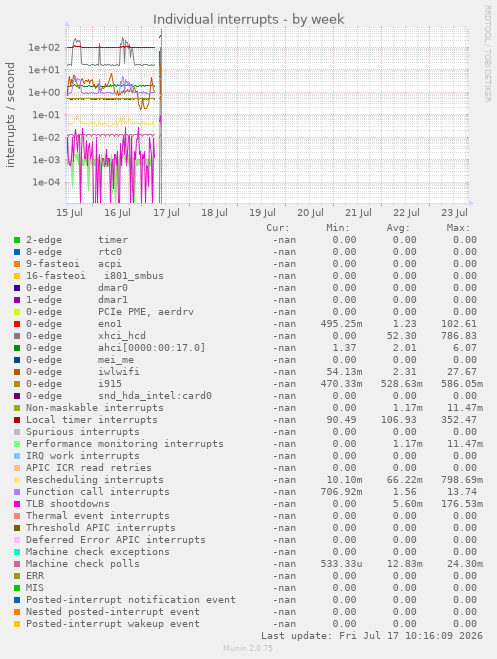Select 'Function call interrupts' legend label

[98, 492]
